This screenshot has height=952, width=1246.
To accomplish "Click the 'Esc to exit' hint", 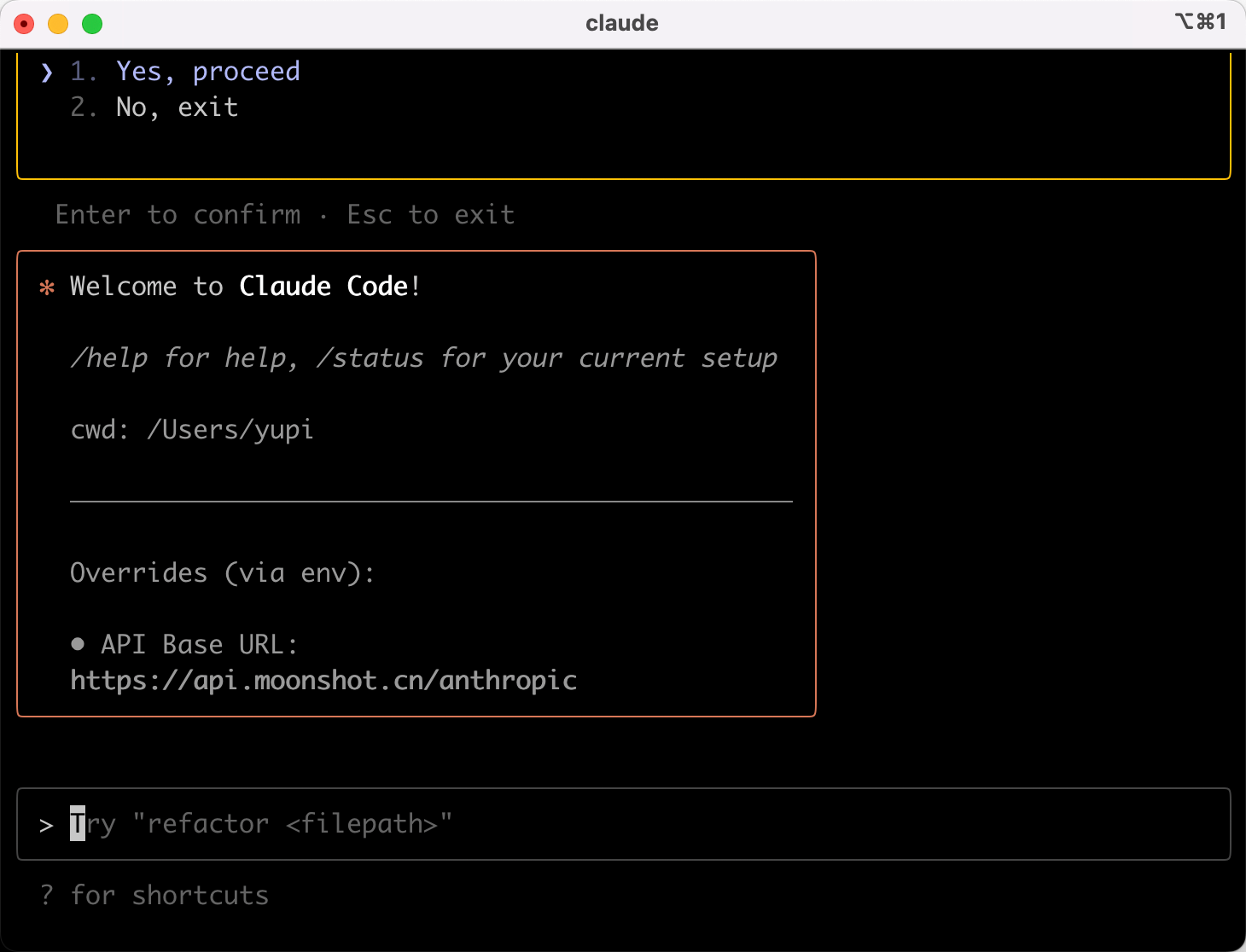I will point(431,215).
